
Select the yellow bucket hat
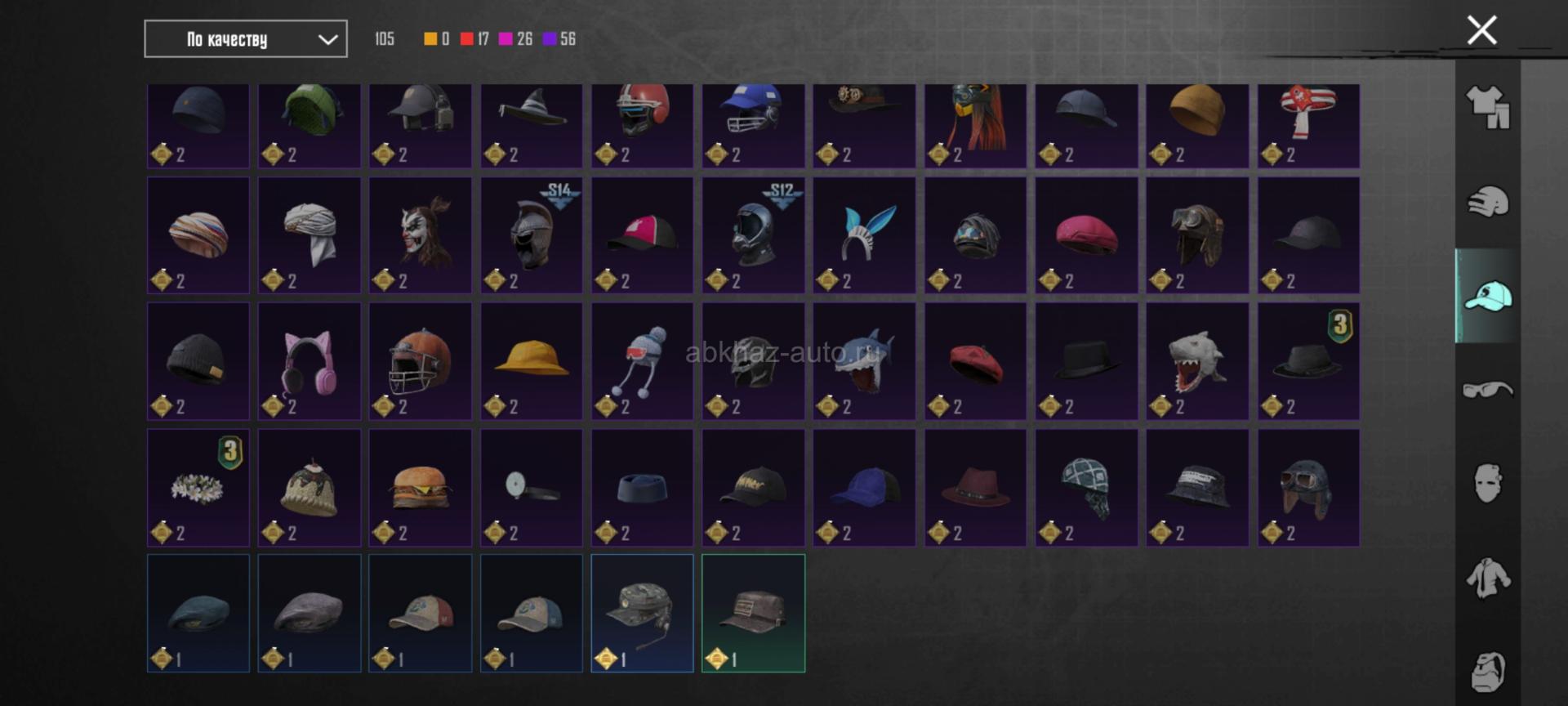(x=532, y=361)
